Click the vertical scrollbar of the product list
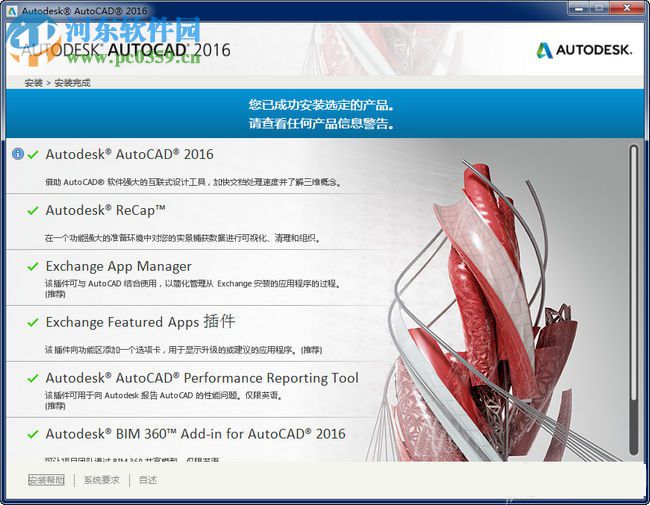 (x=633, y=299)
